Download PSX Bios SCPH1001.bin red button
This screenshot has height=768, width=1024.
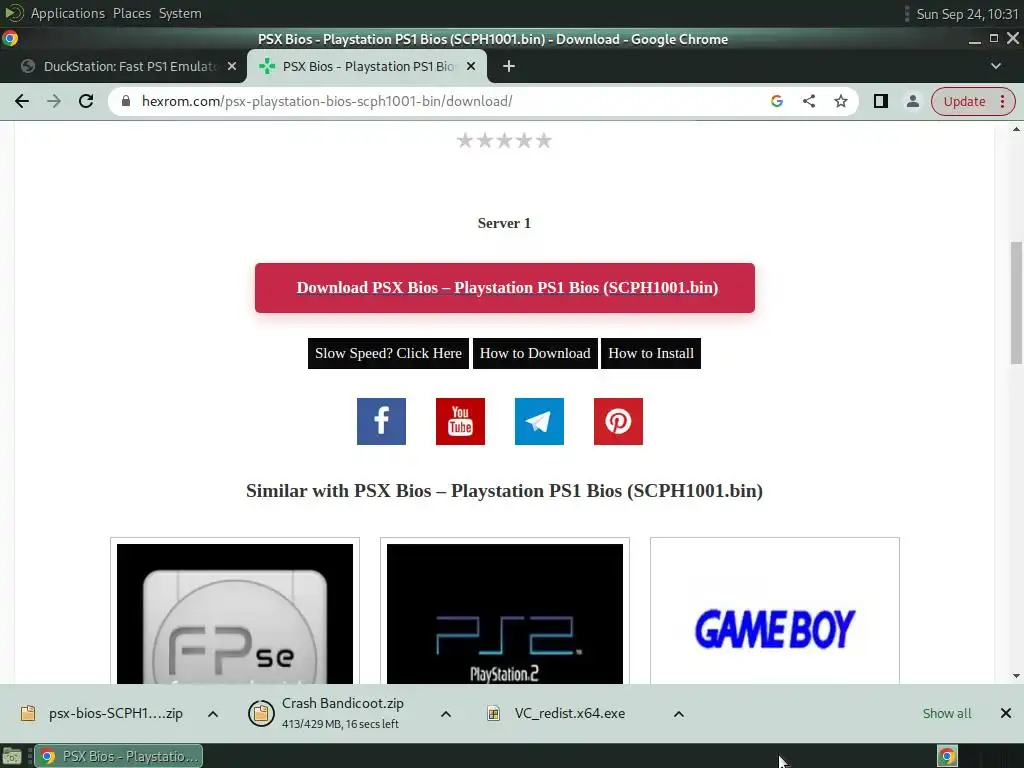[505, 288]
